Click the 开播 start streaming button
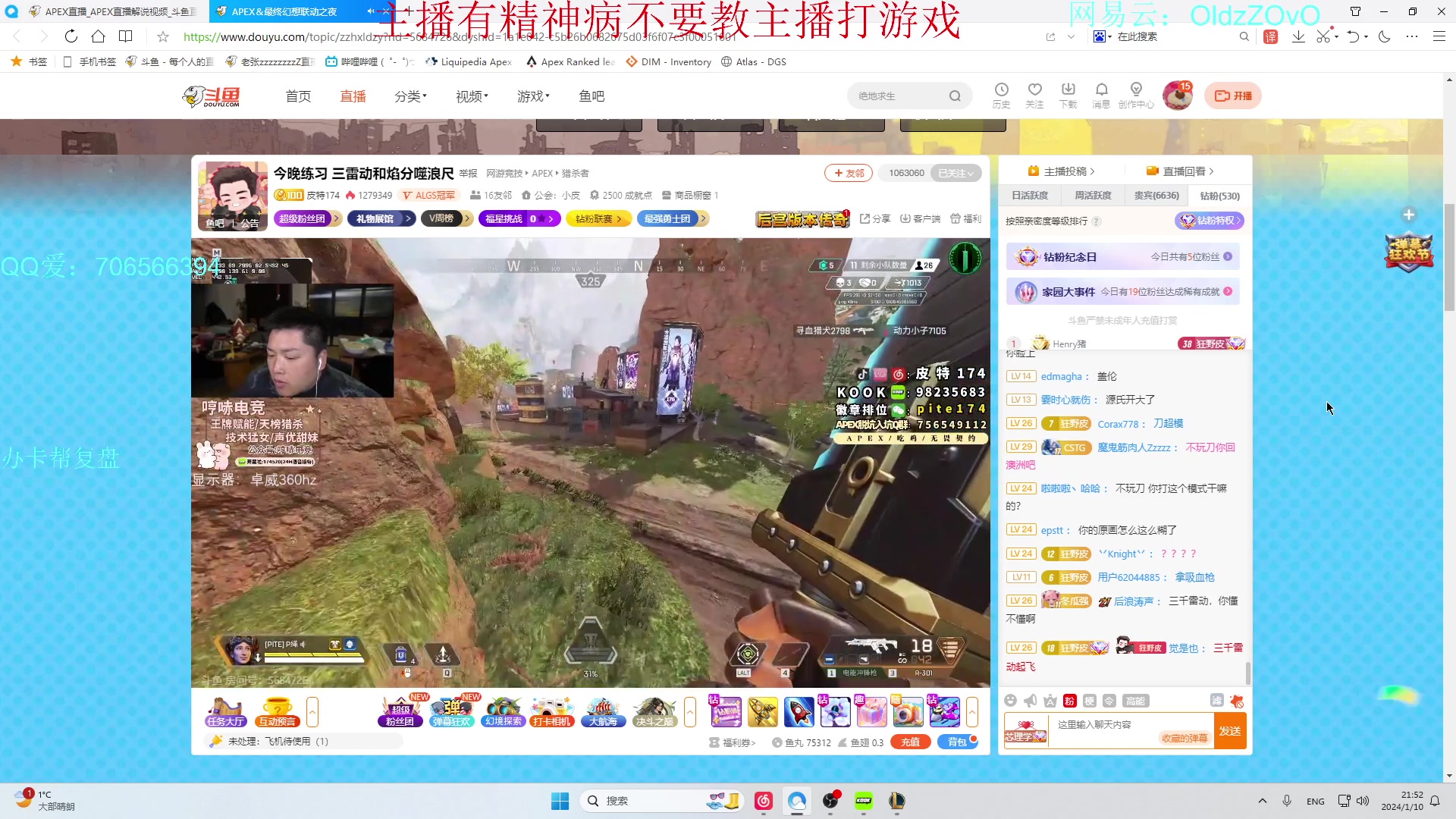 tap(1233, 96)
